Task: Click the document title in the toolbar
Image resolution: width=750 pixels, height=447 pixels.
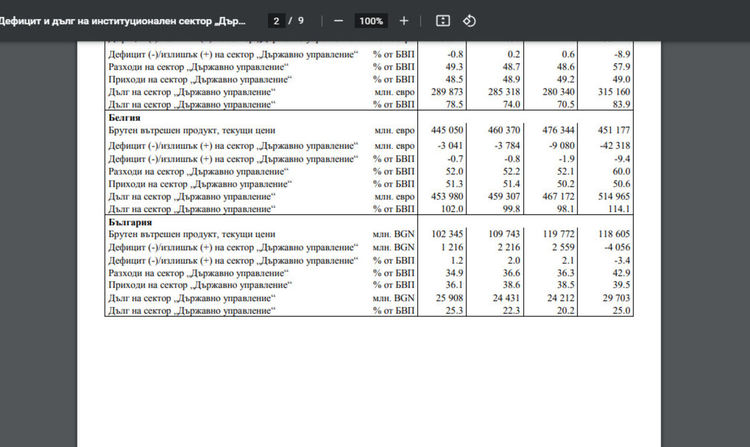Action: pyautogui.click(x=122, y=21)
